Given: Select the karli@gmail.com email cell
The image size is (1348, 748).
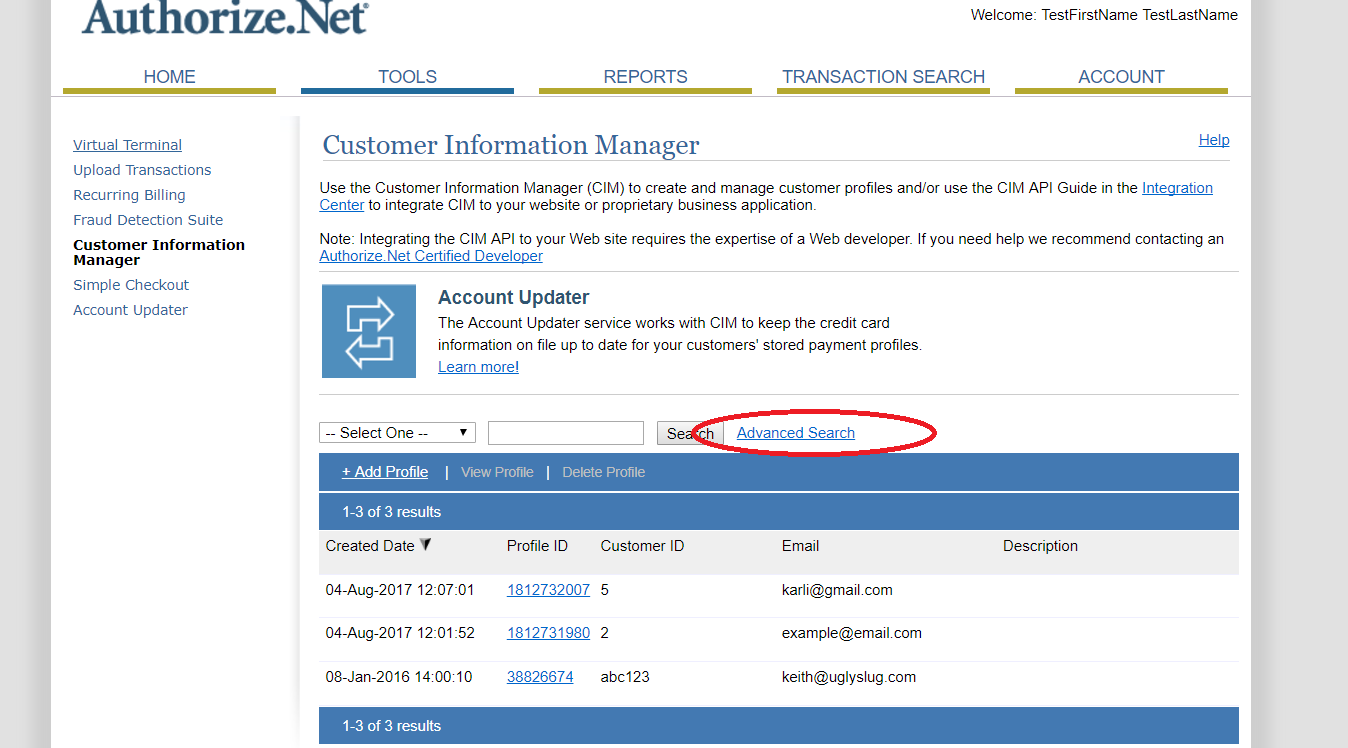Looking at the screenshot, I should [837, 590].
